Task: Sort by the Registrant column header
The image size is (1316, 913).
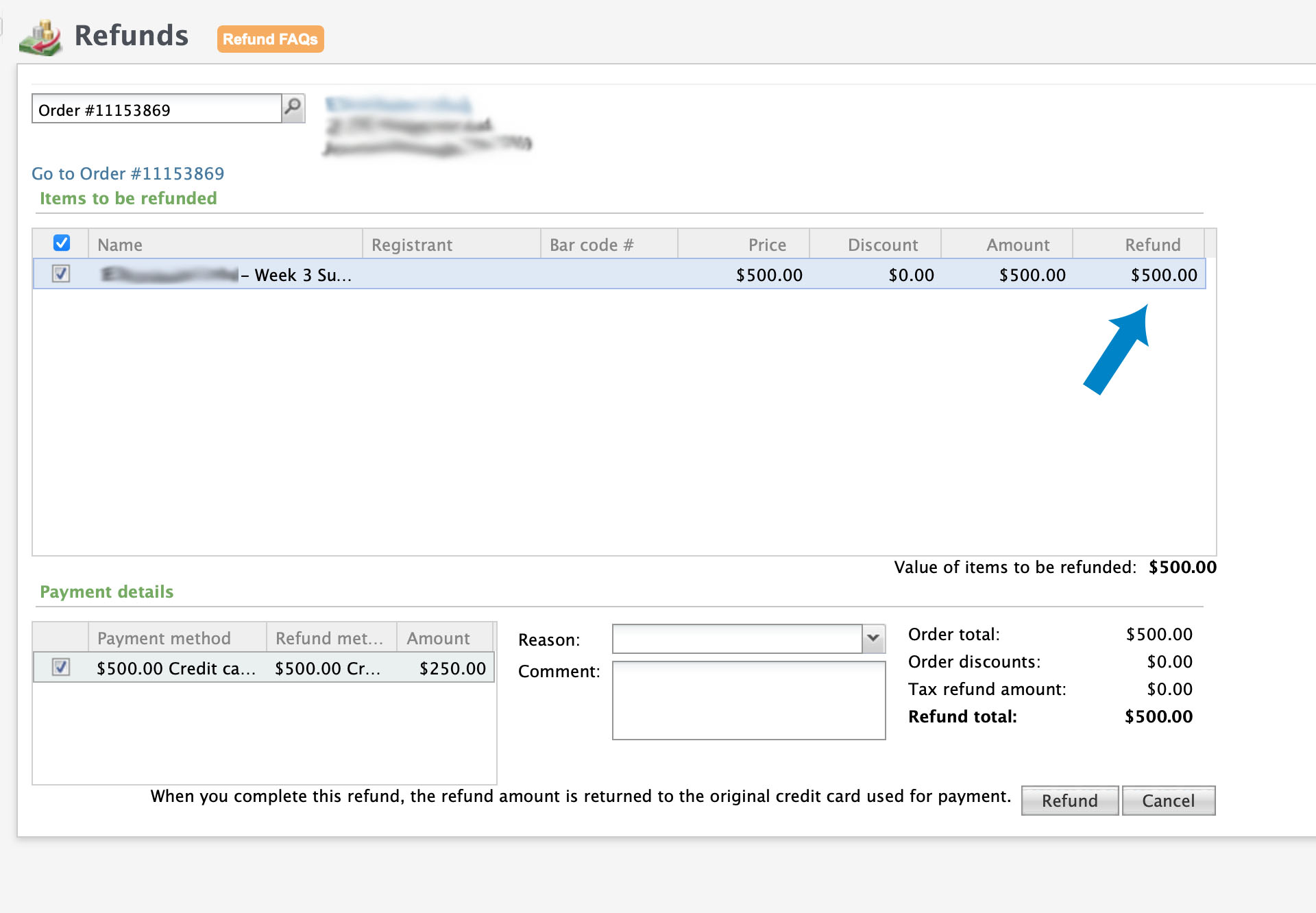Action: tap(451, 245)
